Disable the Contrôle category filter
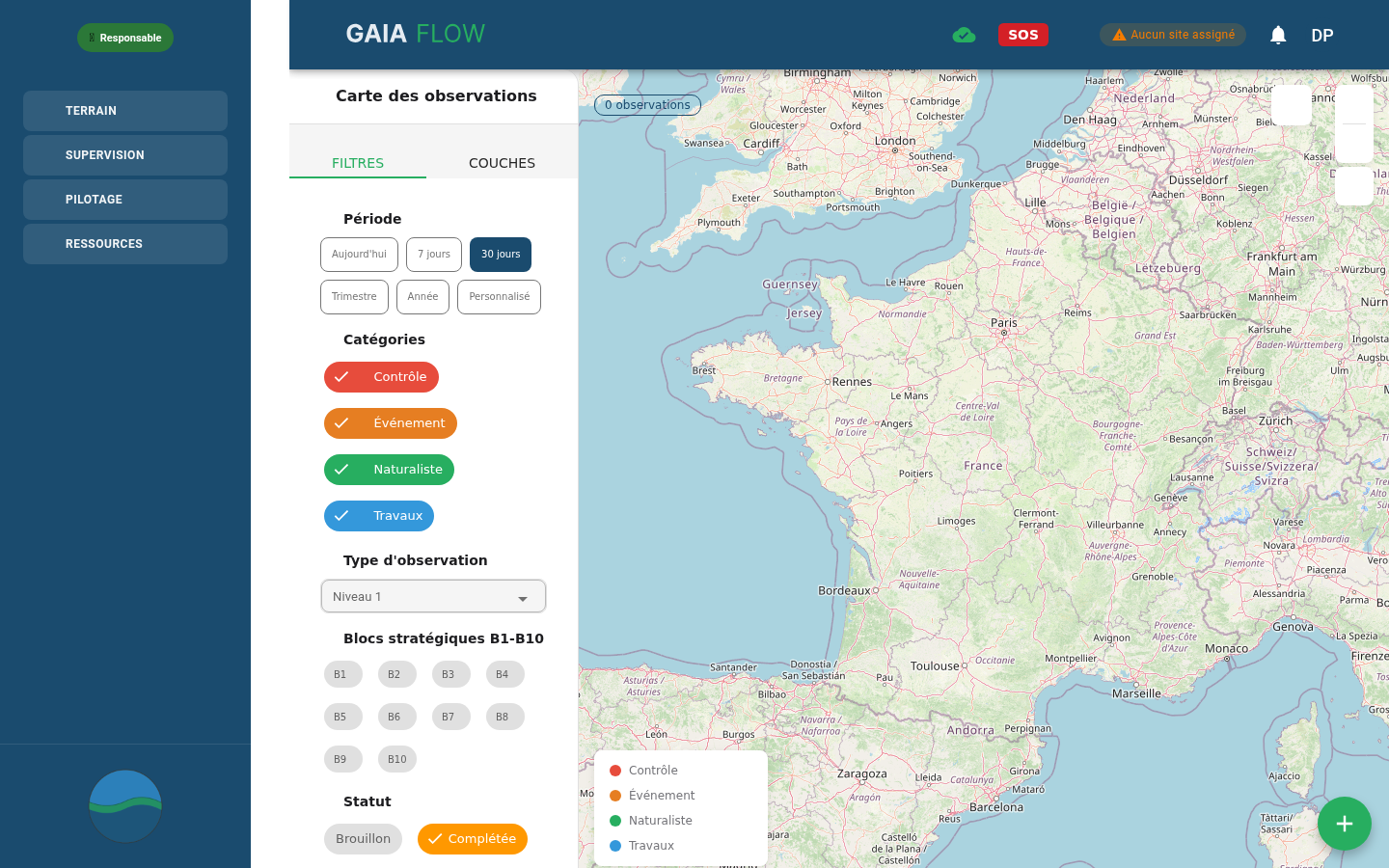1389x868 pixels. [381, 377]
